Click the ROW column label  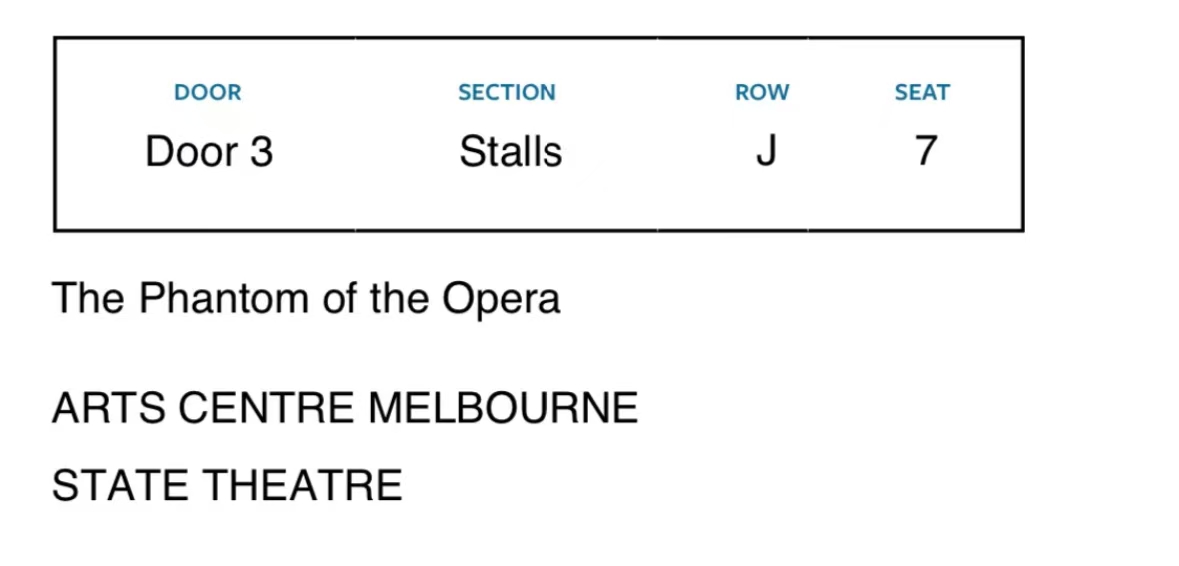(x=762, y=93)
